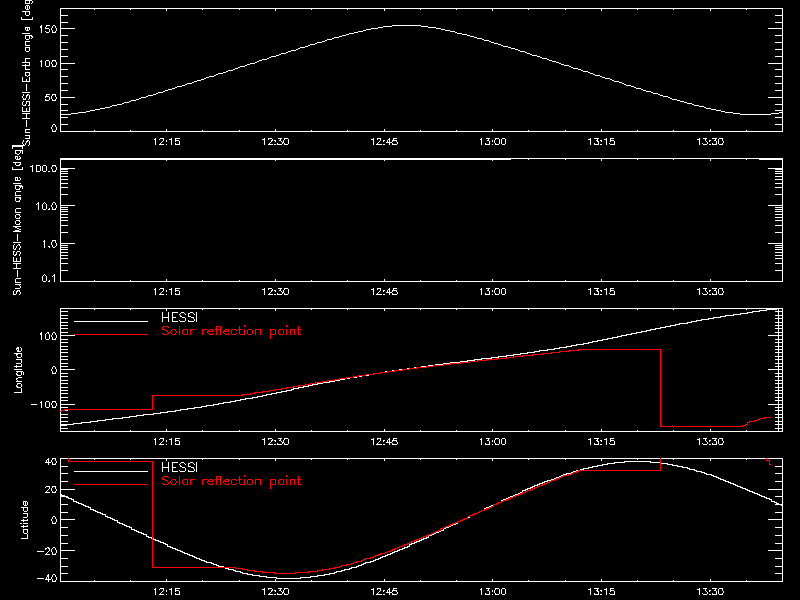Screen dimensions: 800x600
Task: Click white HESSI legend line in Longitude plot
Action: (x=111, y=321)
